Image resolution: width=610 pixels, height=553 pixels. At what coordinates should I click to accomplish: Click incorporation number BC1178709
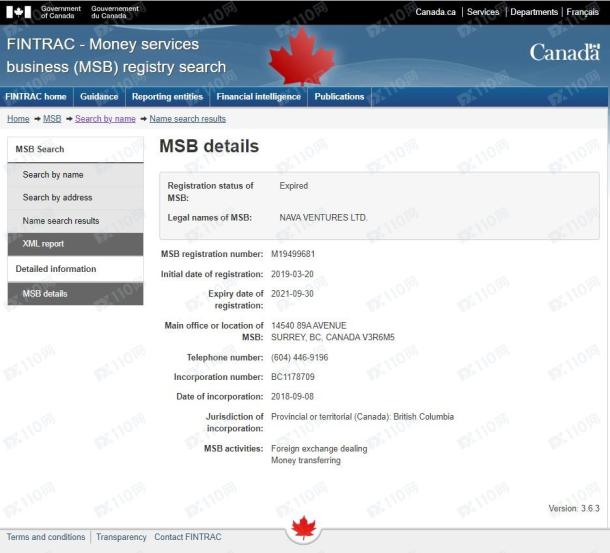point(293,377)
